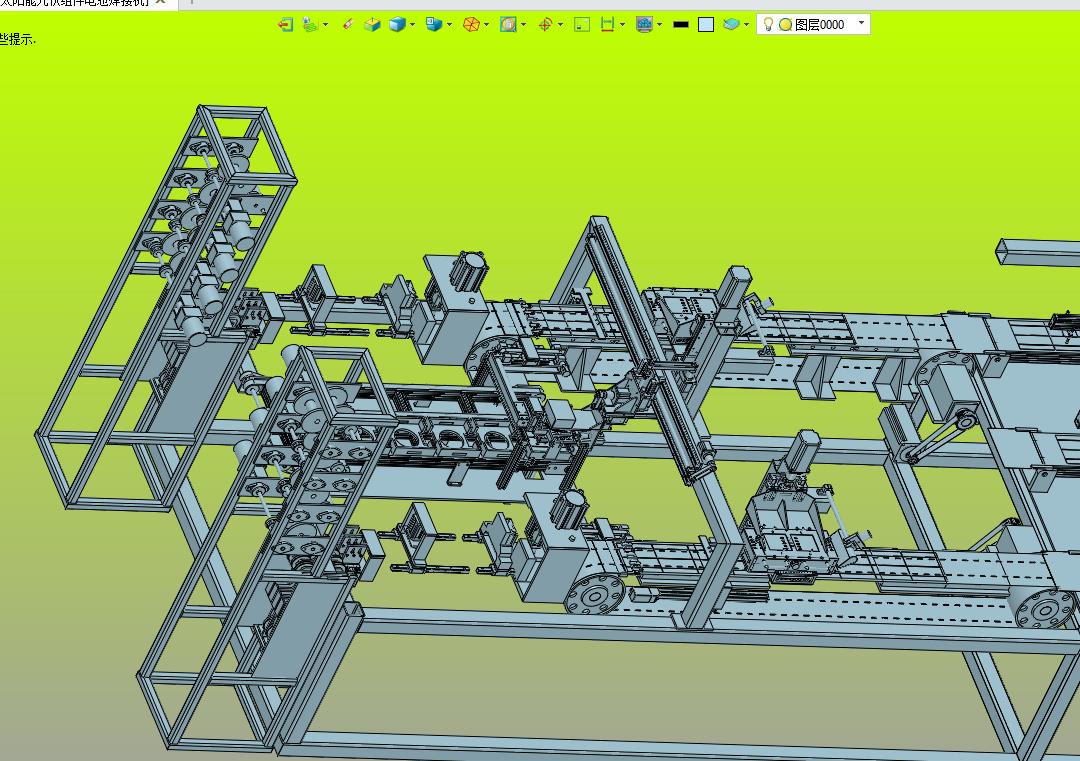This screenshot has height=761, width=1080.
Task: Click the black line color swatch
Action: coord(681,25)
